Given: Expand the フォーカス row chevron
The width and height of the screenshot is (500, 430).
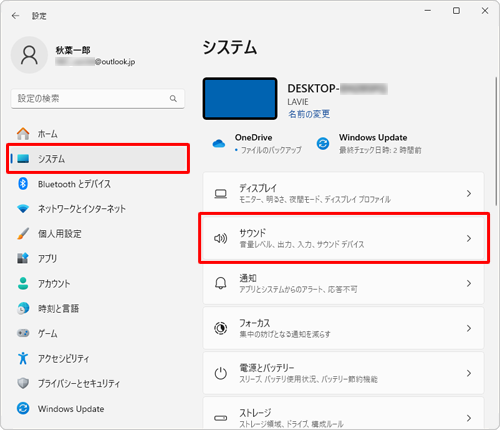Looking at the screenshot, I should pyautogui.click(x=469, y=328).
